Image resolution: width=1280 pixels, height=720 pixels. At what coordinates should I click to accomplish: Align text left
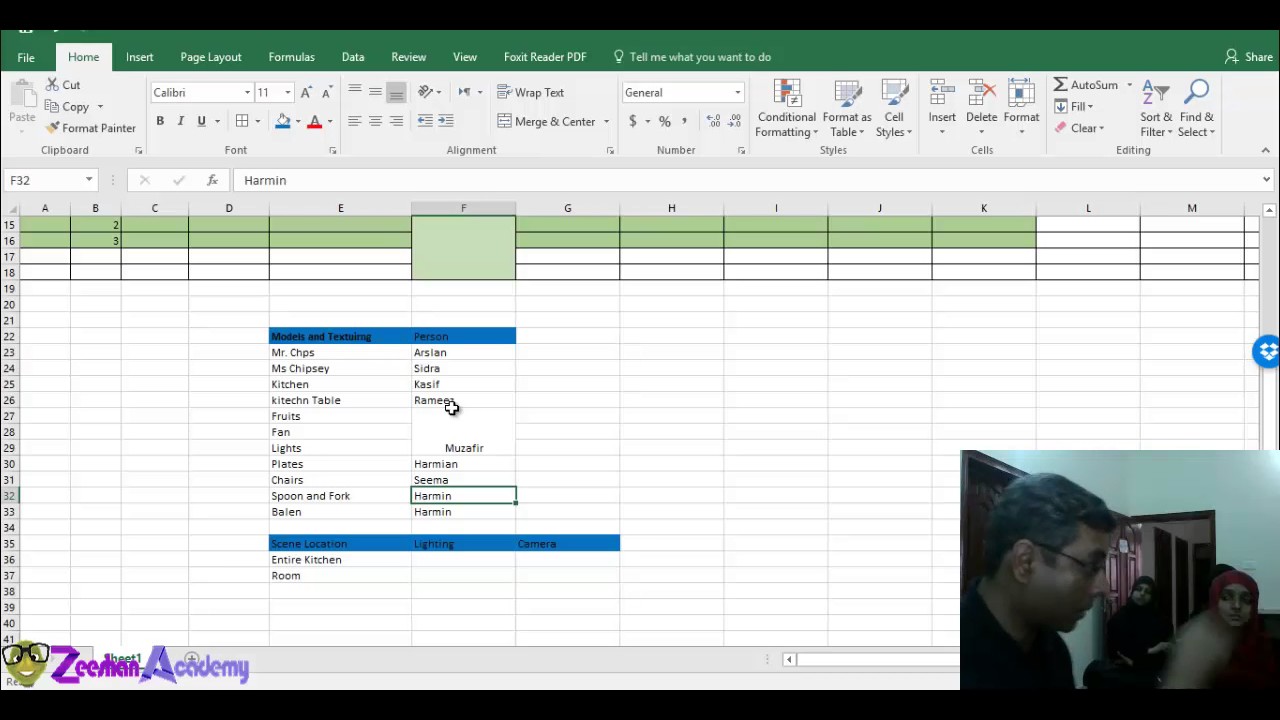(354, 121)
